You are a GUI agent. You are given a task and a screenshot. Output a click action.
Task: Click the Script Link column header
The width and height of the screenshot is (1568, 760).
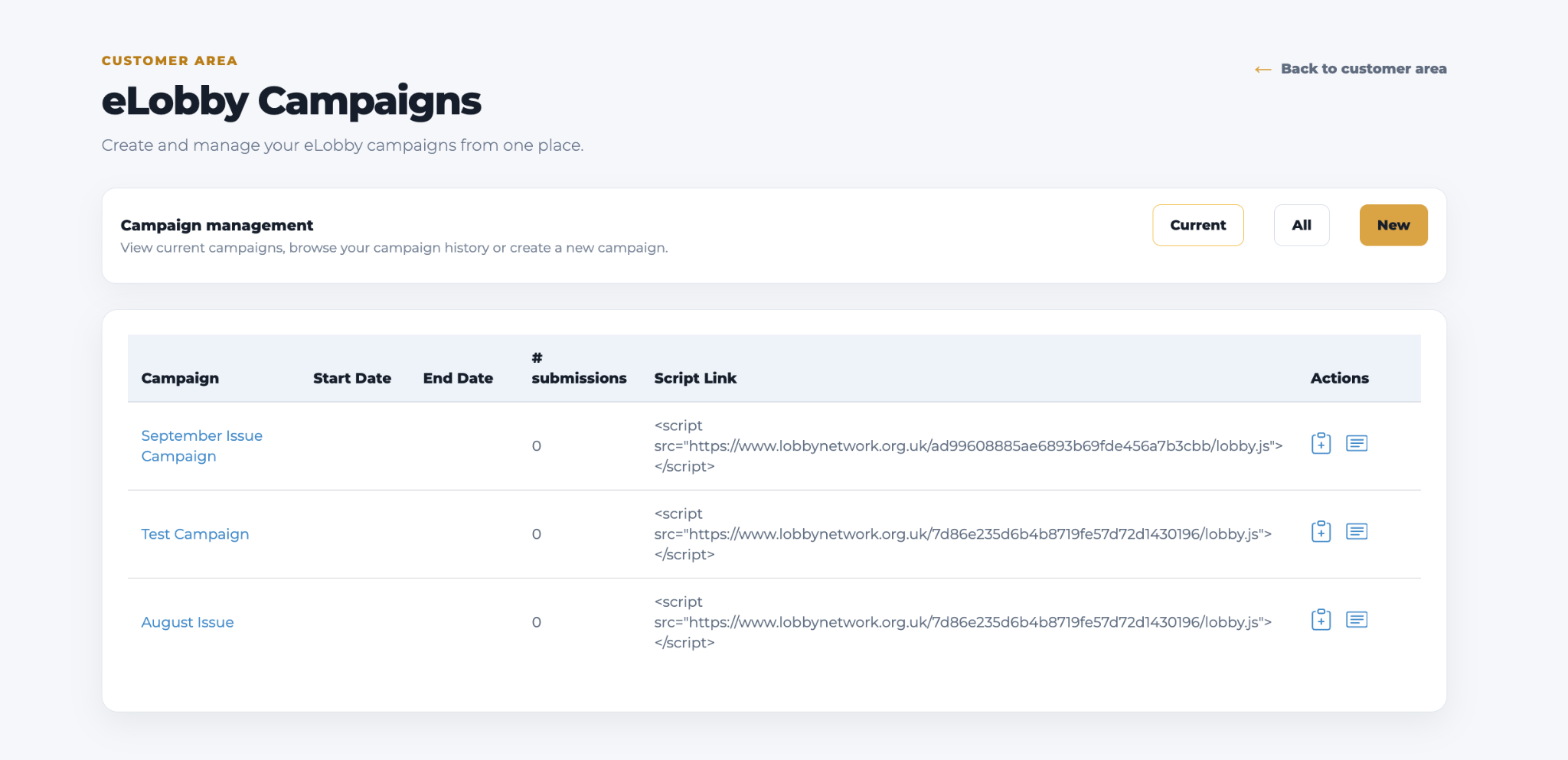695,378
